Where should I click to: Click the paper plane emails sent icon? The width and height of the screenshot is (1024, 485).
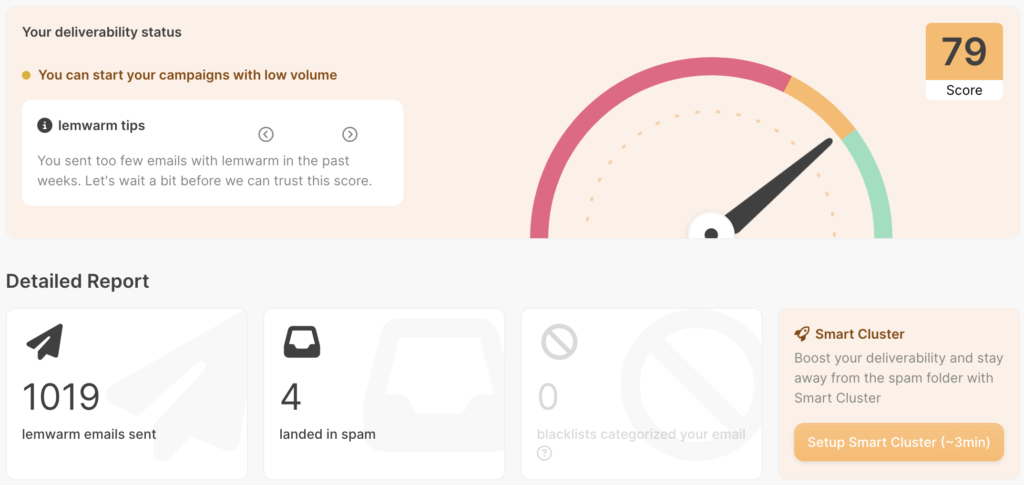point(44,343)
